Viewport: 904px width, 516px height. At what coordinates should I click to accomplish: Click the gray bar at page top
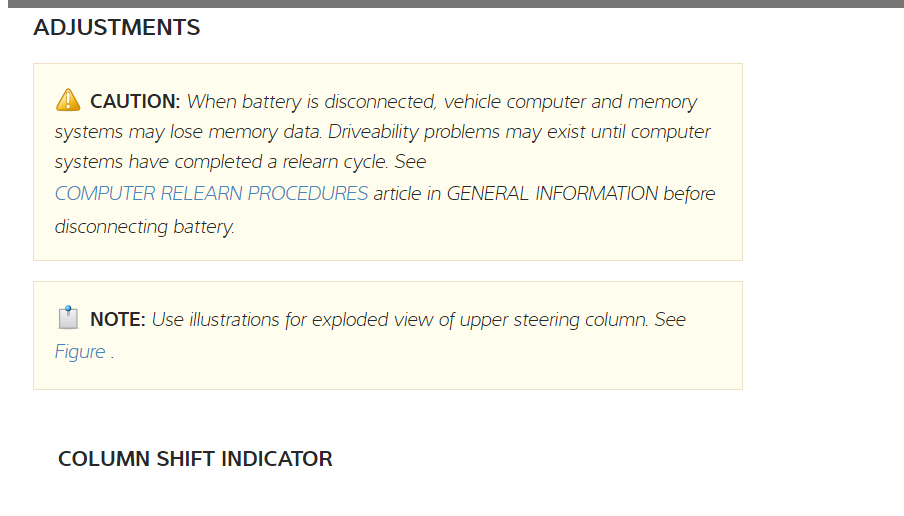tap(452, 4)
